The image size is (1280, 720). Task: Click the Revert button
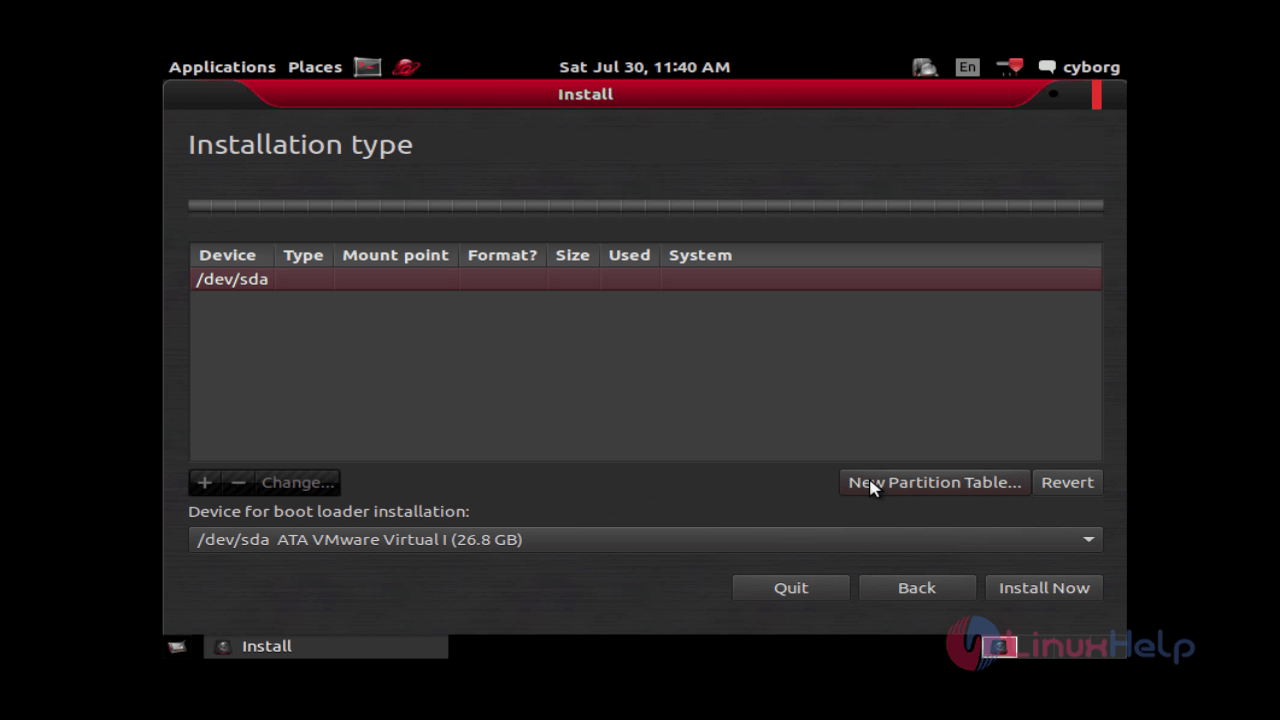(x=1067, y=482)
